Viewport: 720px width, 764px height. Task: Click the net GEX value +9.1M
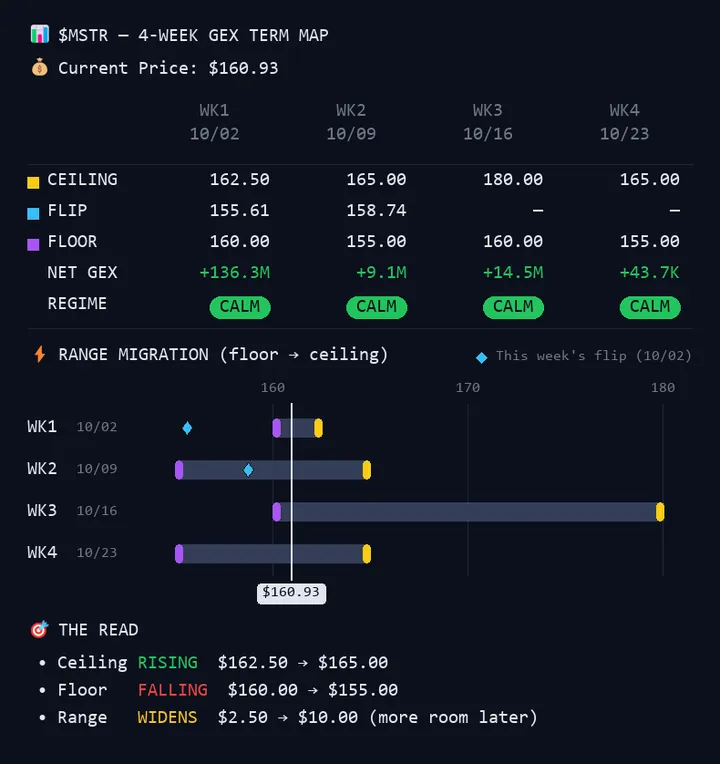(x=381, y=272)
